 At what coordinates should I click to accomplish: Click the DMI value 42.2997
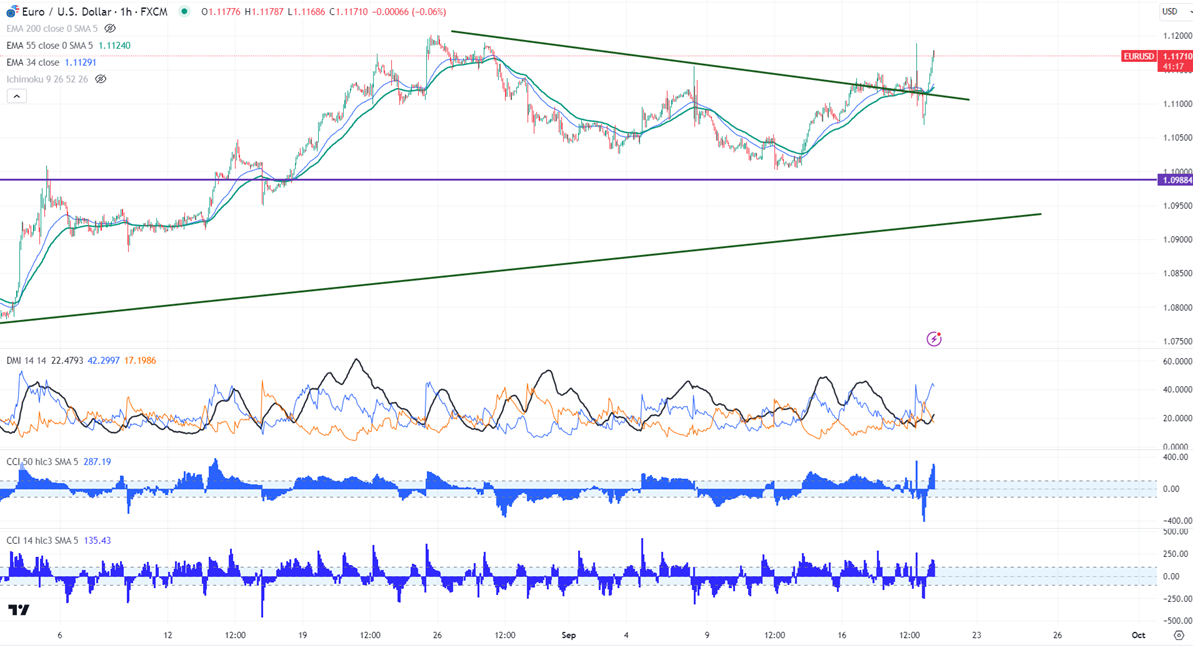[x=103, y=360]
